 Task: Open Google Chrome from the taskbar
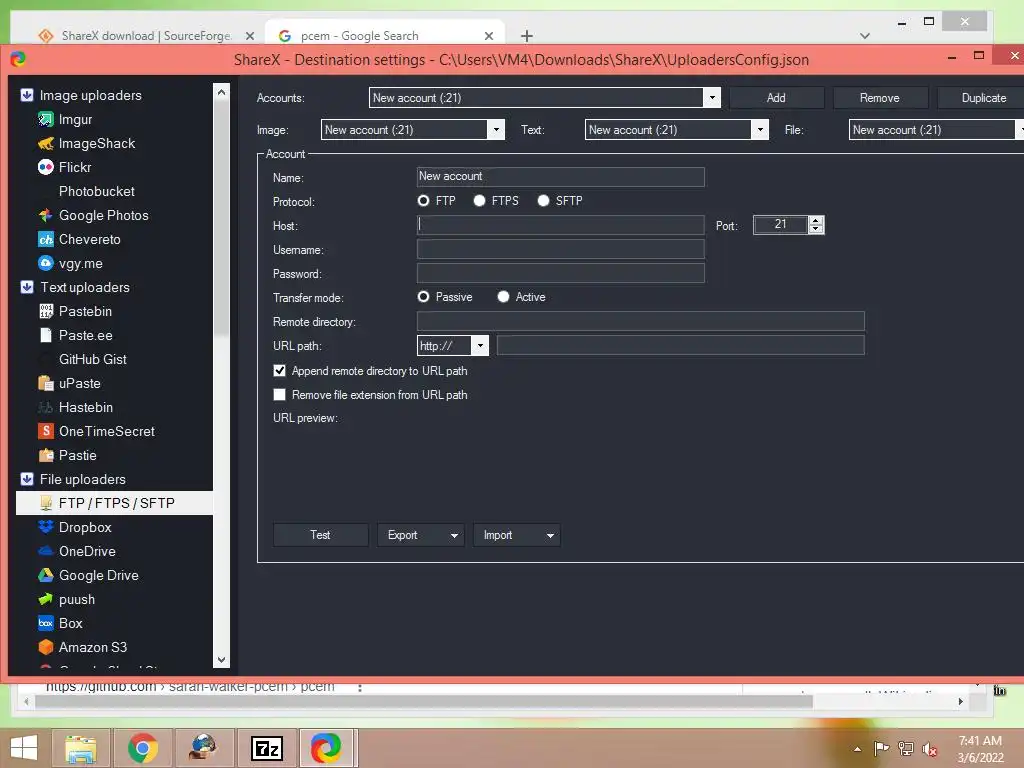[x=142, y=748]
